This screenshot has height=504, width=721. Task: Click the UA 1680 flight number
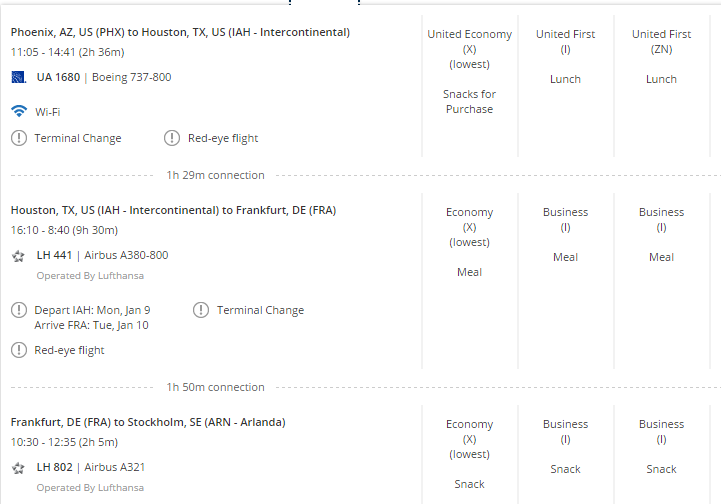pyautogui.click(x=58, y=77)
